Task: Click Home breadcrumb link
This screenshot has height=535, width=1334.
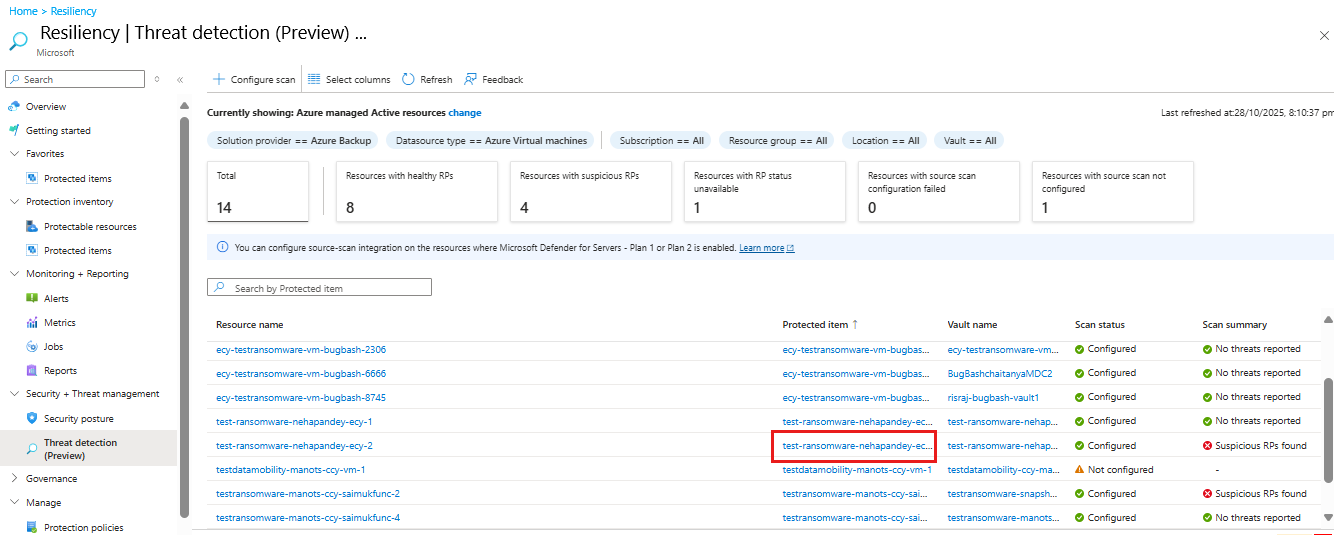Action: pos(23,11)
